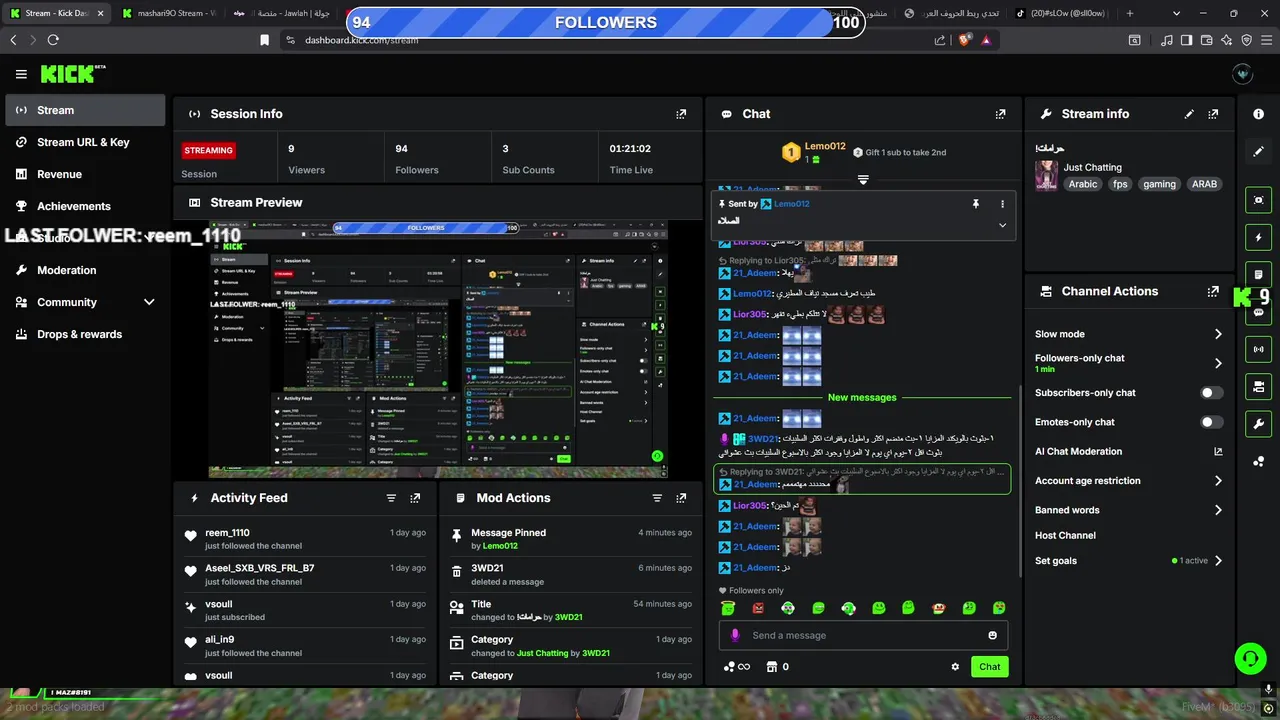Unpin the pinned chat message

tap(976, 204)
